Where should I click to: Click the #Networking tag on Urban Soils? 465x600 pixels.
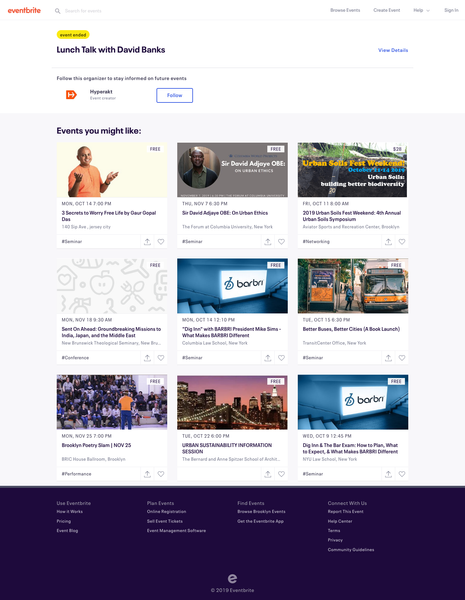[x=316, y=241]
